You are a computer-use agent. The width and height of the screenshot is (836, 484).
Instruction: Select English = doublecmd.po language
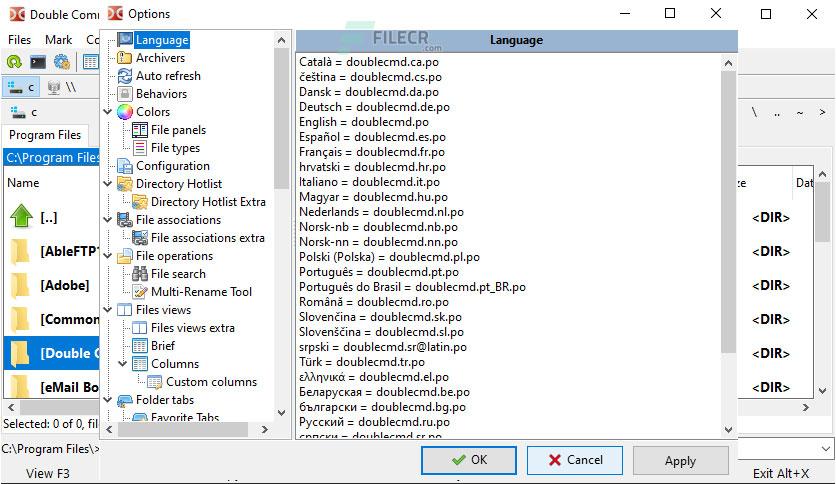(x=364, y=122)
